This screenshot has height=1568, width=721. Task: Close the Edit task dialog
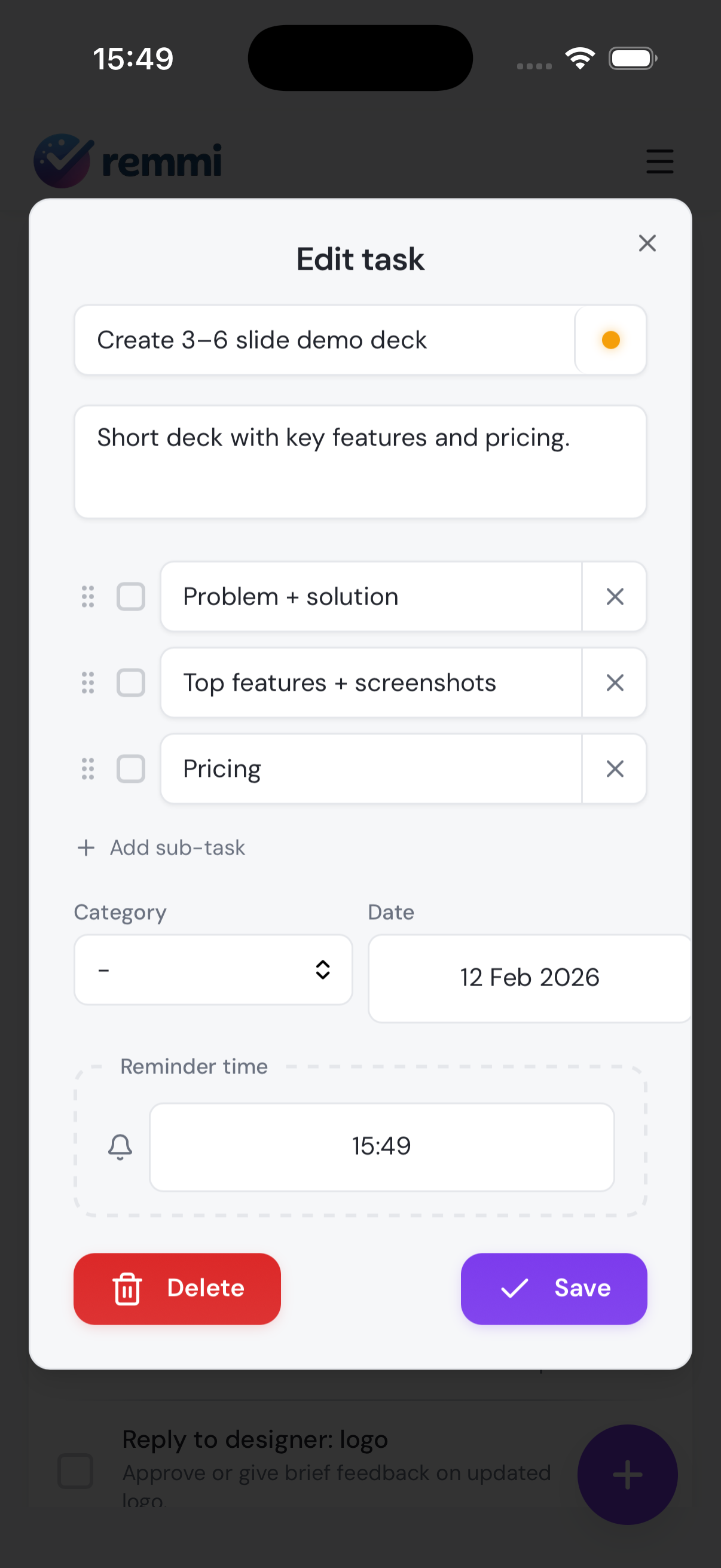pyautogui.click(x=647, y=243)
